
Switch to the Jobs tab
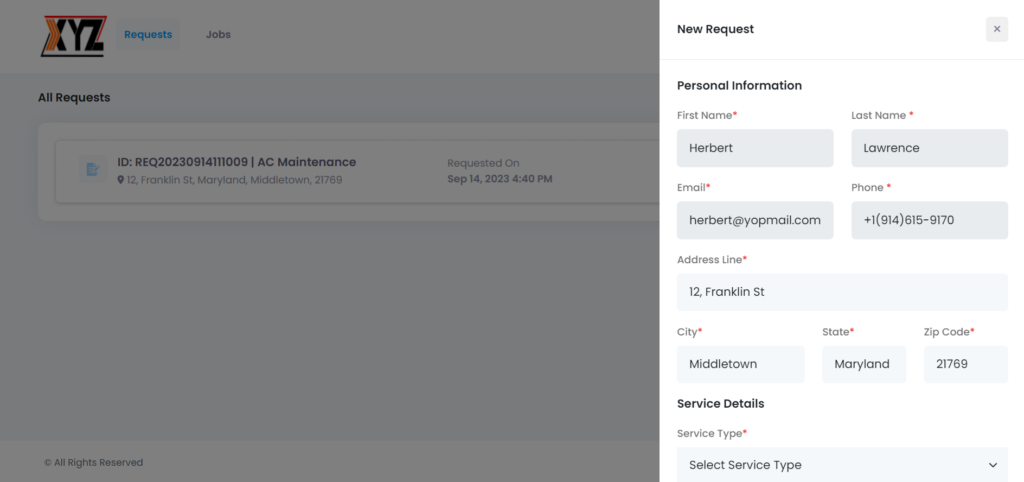[x=218, y=35]
